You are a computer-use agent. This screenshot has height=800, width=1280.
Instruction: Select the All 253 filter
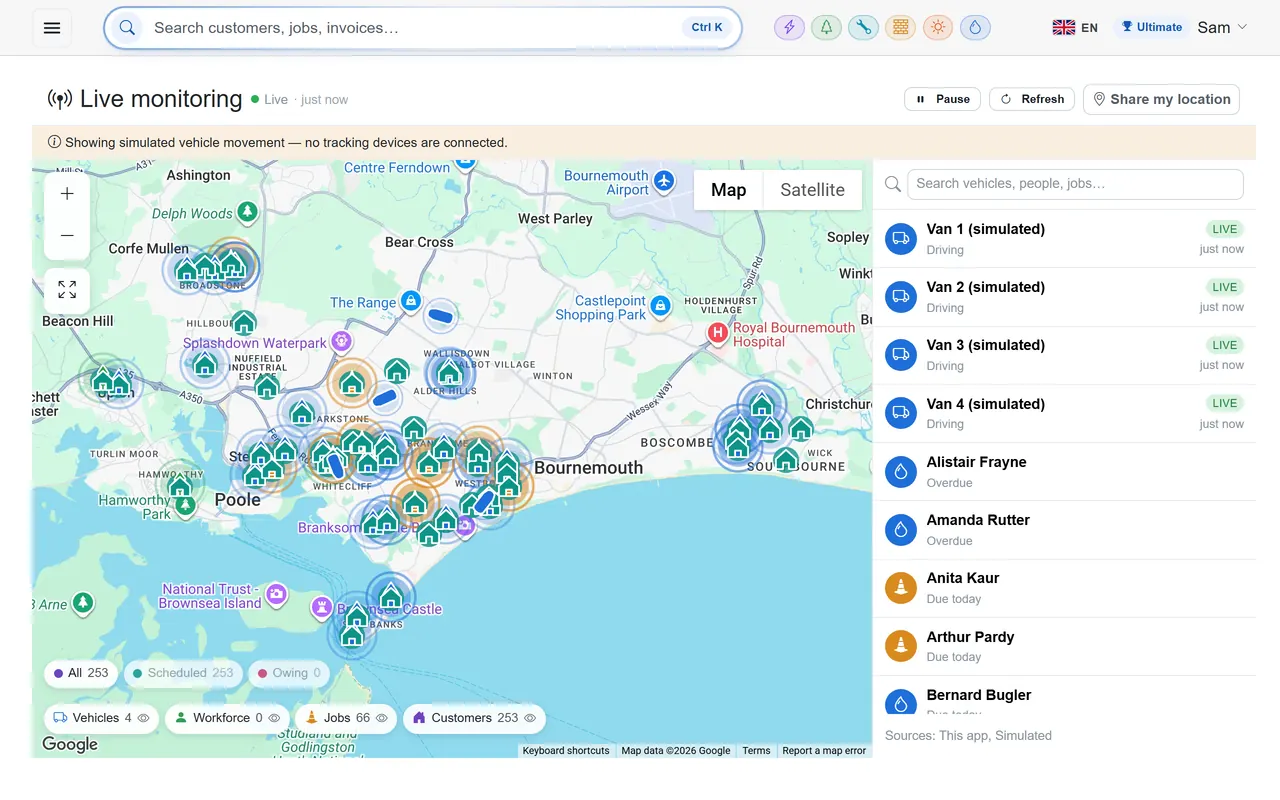[81, 673]
